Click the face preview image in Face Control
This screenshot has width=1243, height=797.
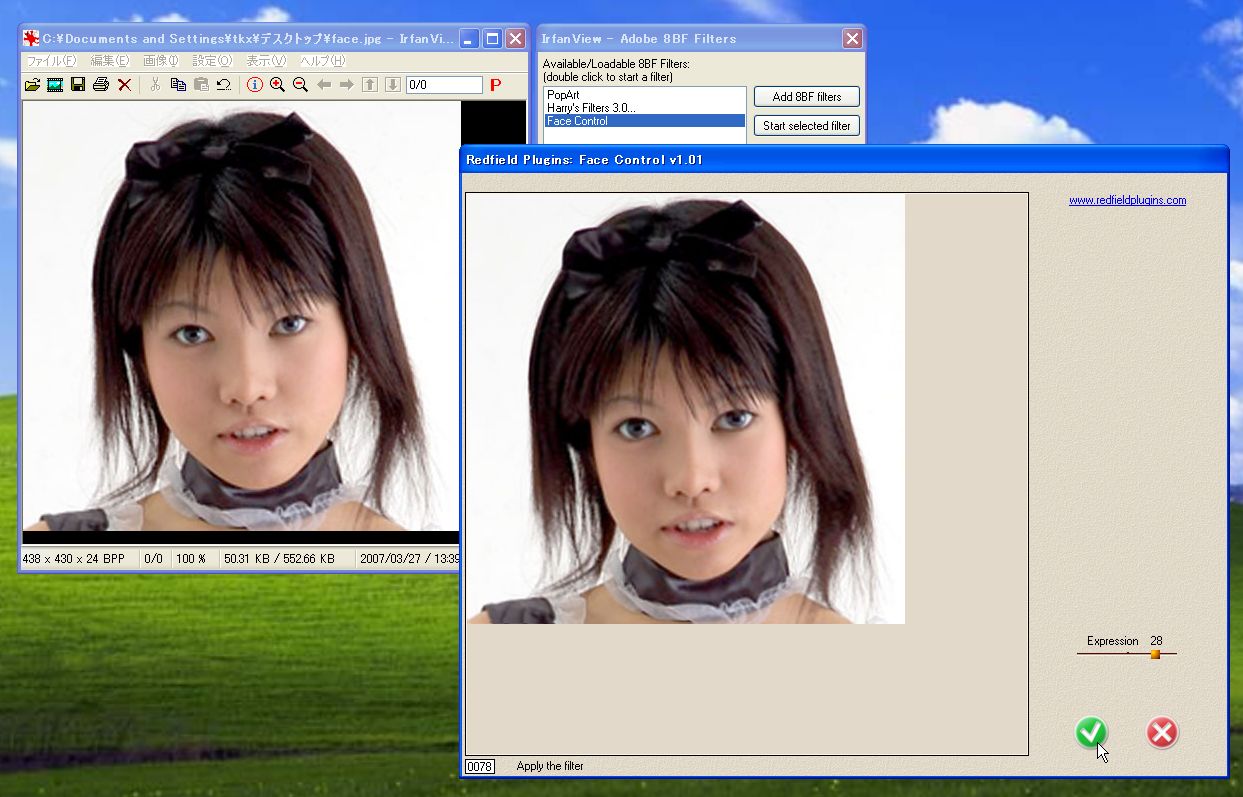point(686,409)
